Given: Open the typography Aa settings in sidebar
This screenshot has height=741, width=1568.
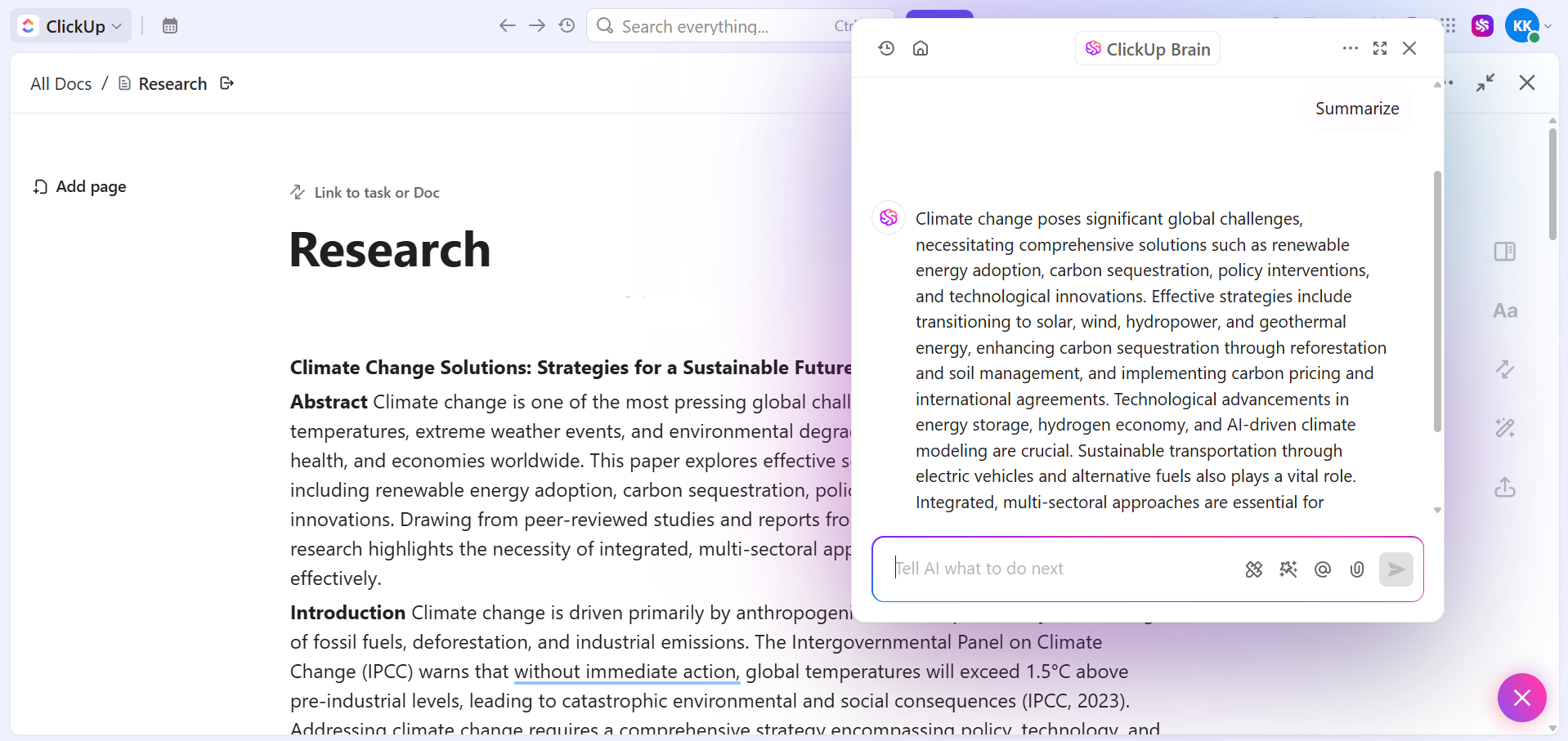Looking at the screenshot, I should coord(1505,310).
